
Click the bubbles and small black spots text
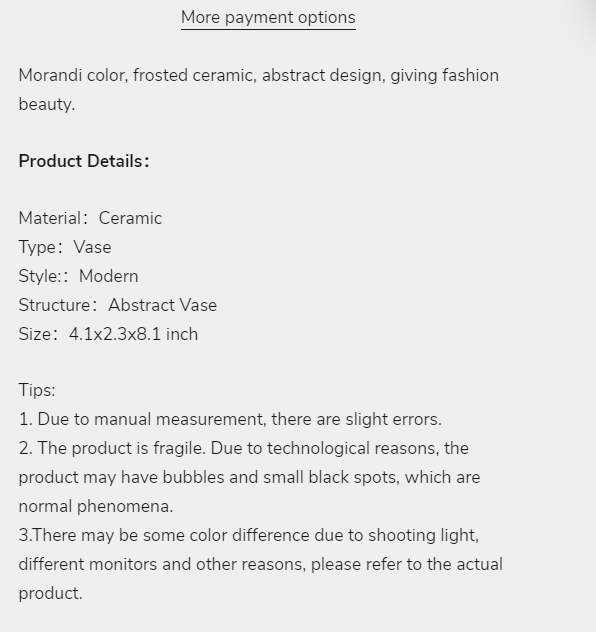pos(281,477)
